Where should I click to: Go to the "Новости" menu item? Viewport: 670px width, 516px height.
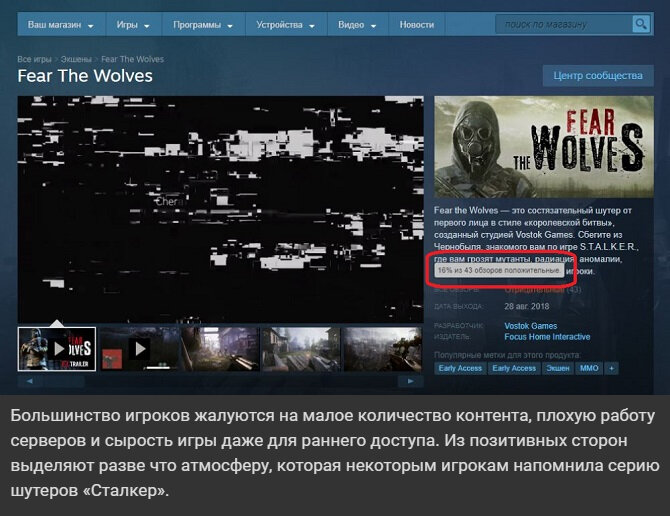417,25
